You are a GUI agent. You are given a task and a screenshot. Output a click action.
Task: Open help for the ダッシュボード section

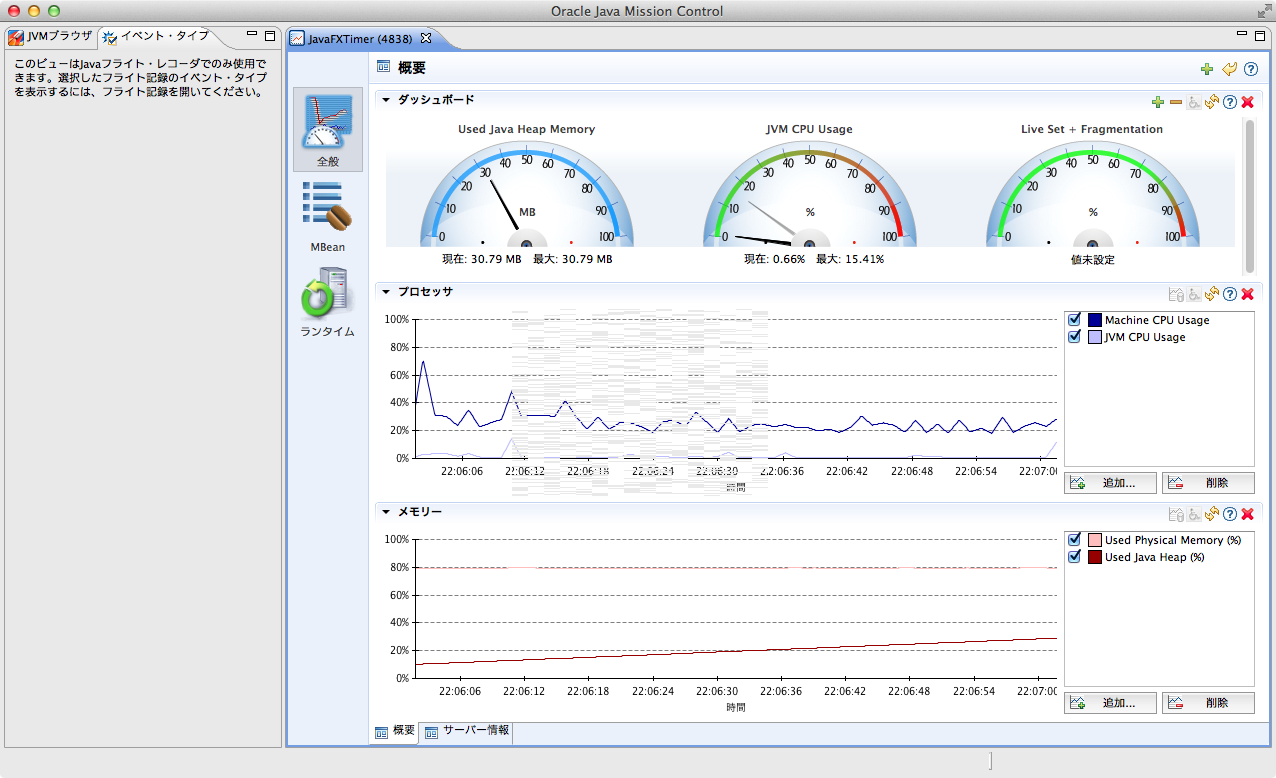coord(1230,102)
